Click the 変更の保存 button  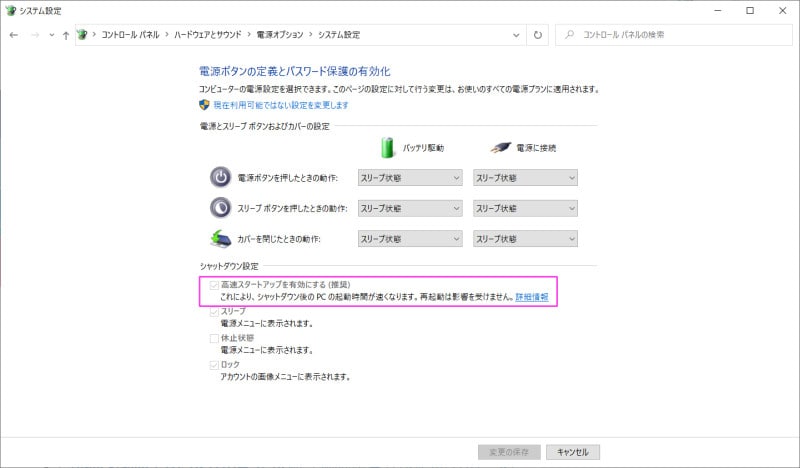pos(509,452)
